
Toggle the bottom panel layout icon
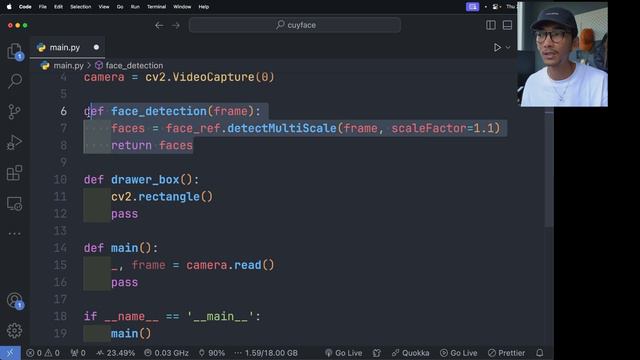[x=507, y=25]
